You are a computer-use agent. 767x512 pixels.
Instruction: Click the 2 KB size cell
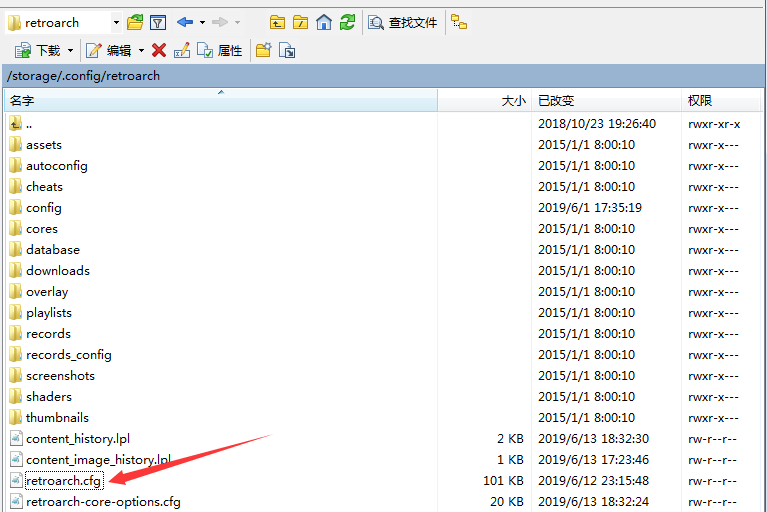coord(510,439)
